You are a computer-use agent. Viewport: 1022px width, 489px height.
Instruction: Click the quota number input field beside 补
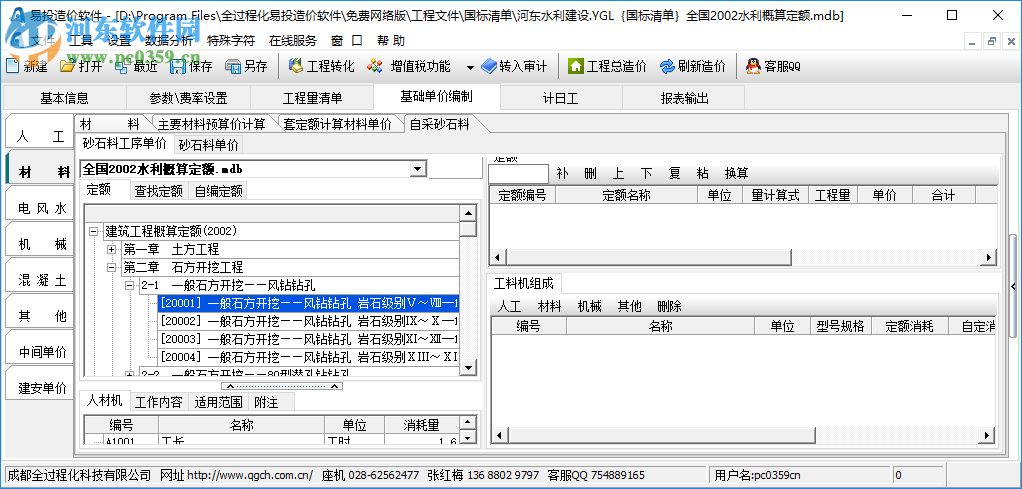[519, 173]
